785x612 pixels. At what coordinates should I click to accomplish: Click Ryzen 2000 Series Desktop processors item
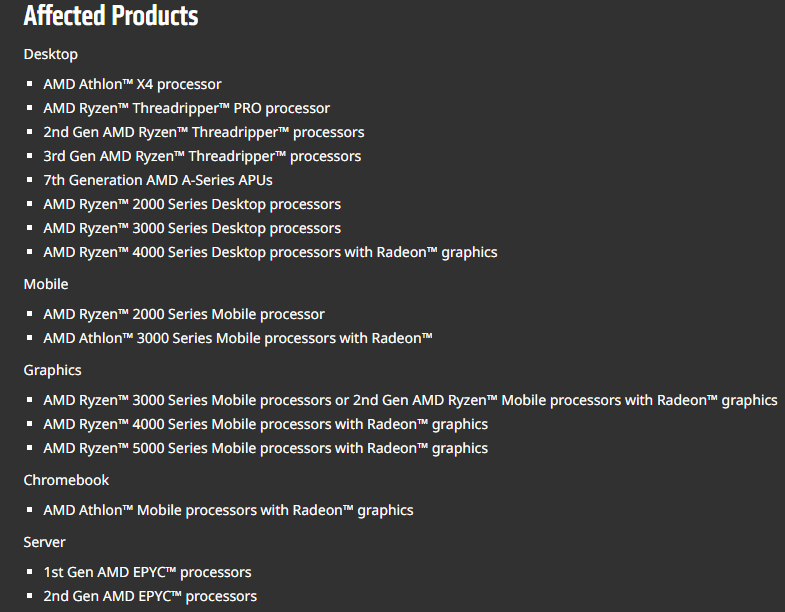pyautogui.click(x=191, y=204)
